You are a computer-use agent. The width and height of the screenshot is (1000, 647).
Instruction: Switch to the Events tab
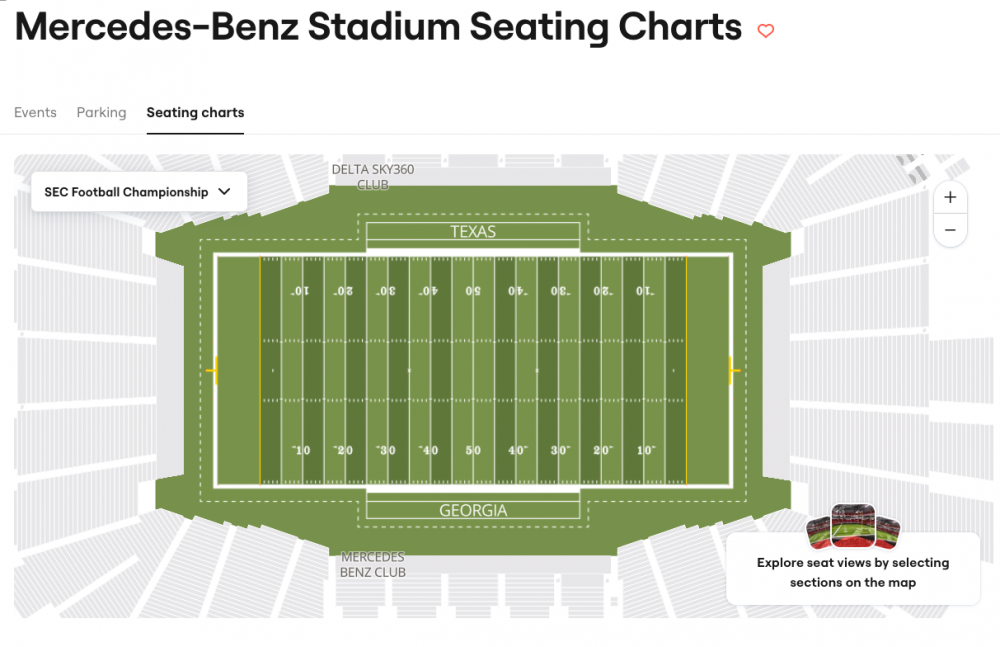click(35, 113)
